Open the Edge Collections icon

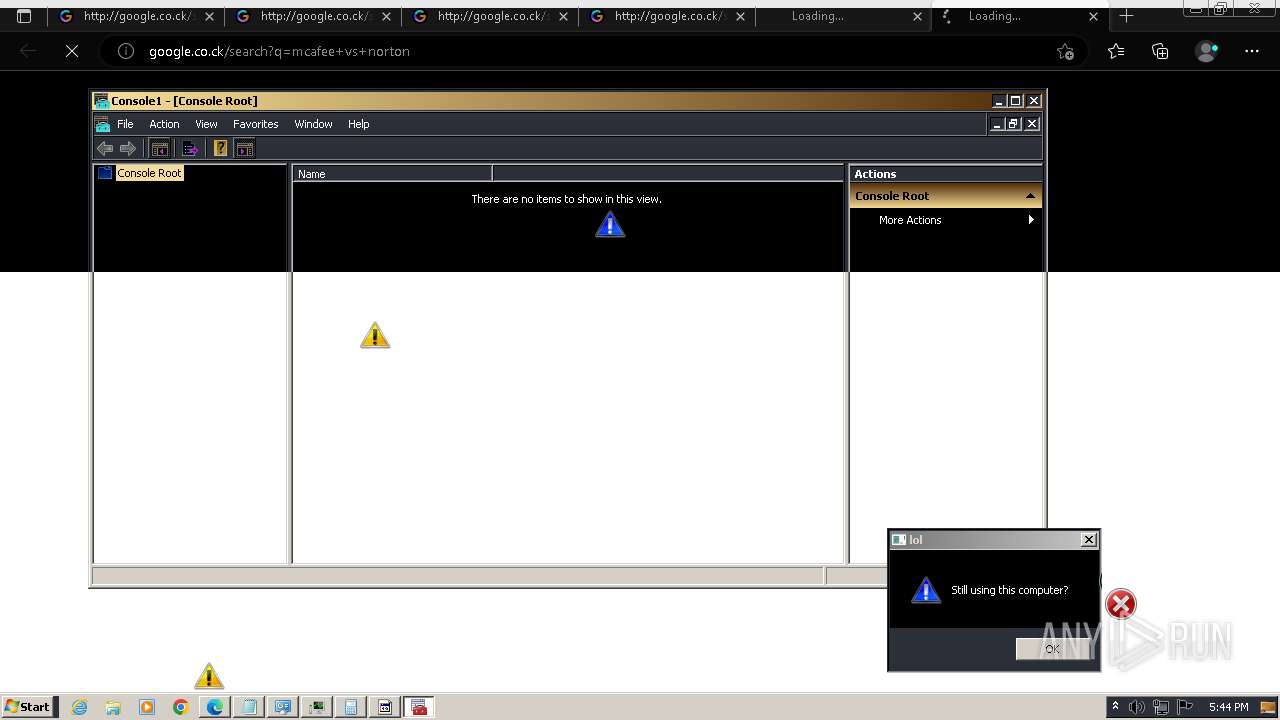1160,51
